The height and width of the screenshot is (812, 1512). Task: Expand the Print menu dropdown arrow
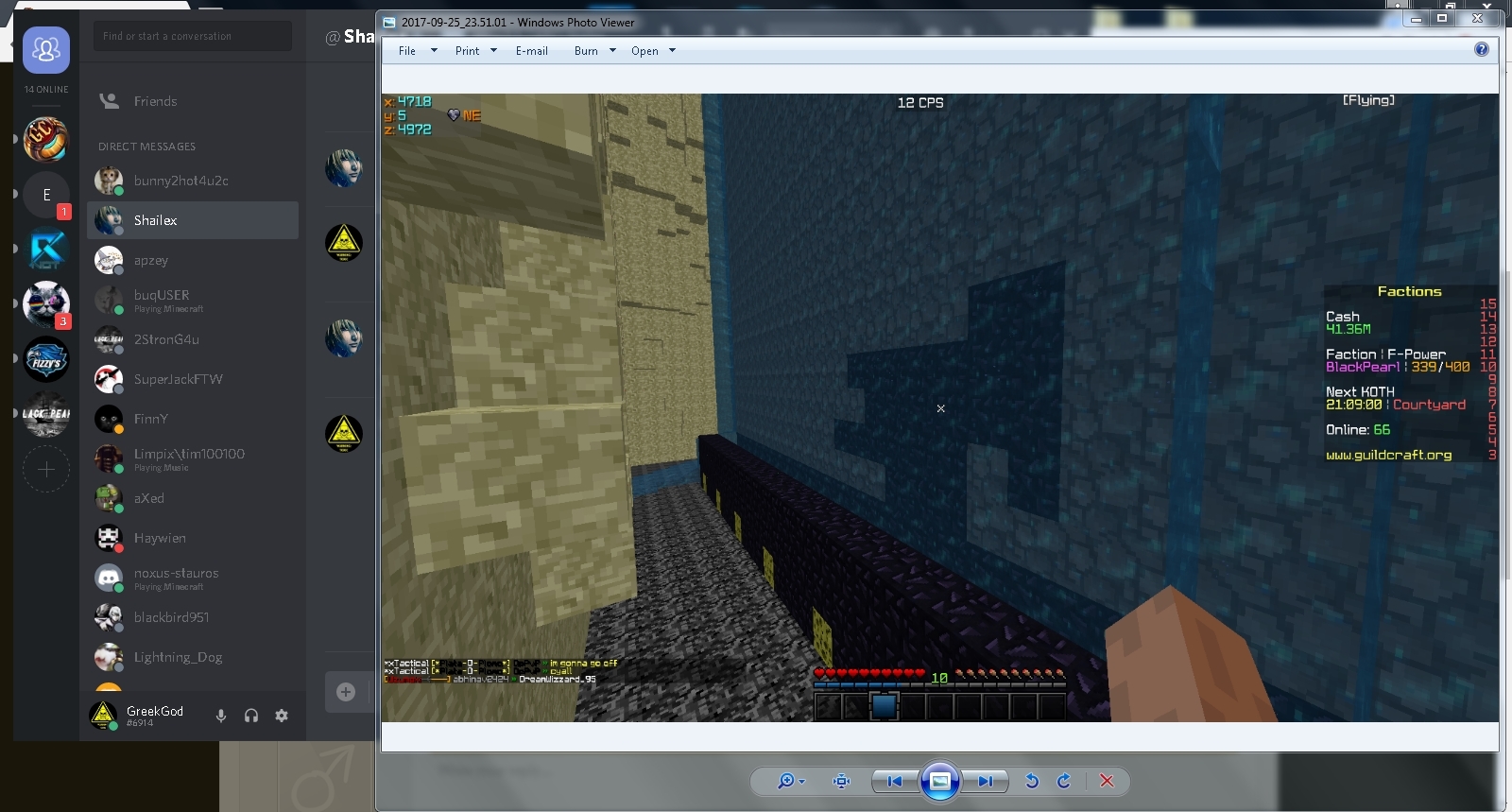coord(493,51)
